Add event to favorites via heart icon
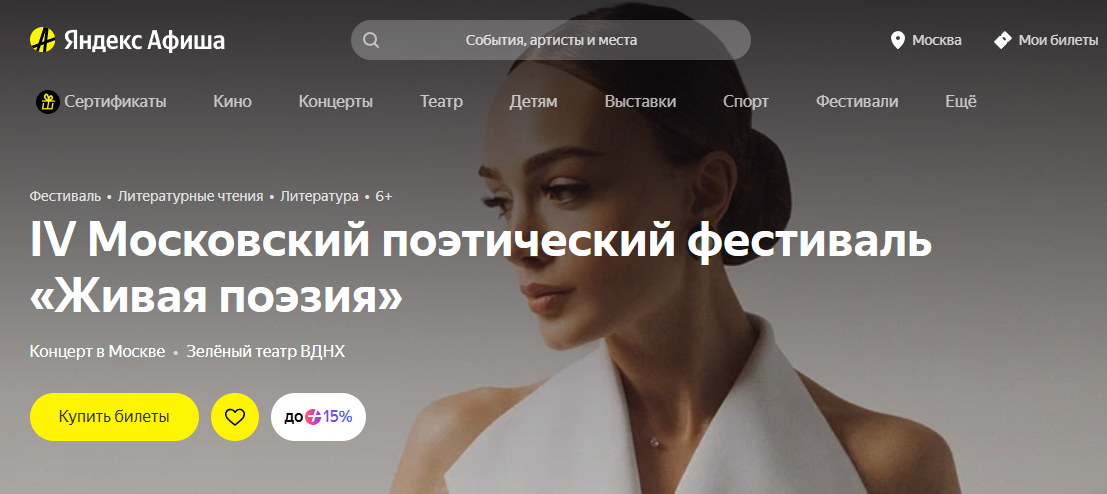 pyautogui.click(x=235, y=417)
